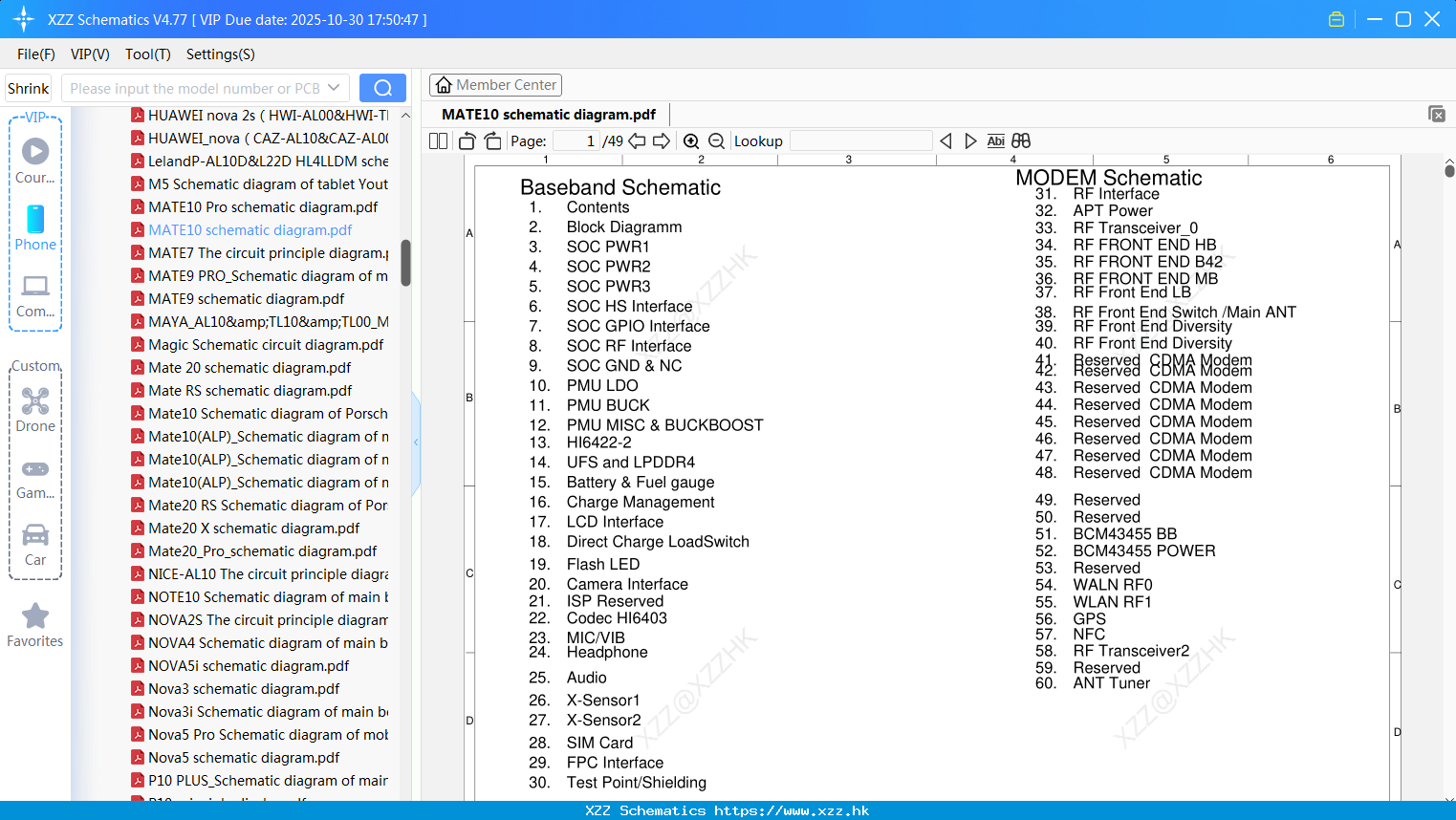Open NICE-AL10 circuit principle diagram

(260, 574)
